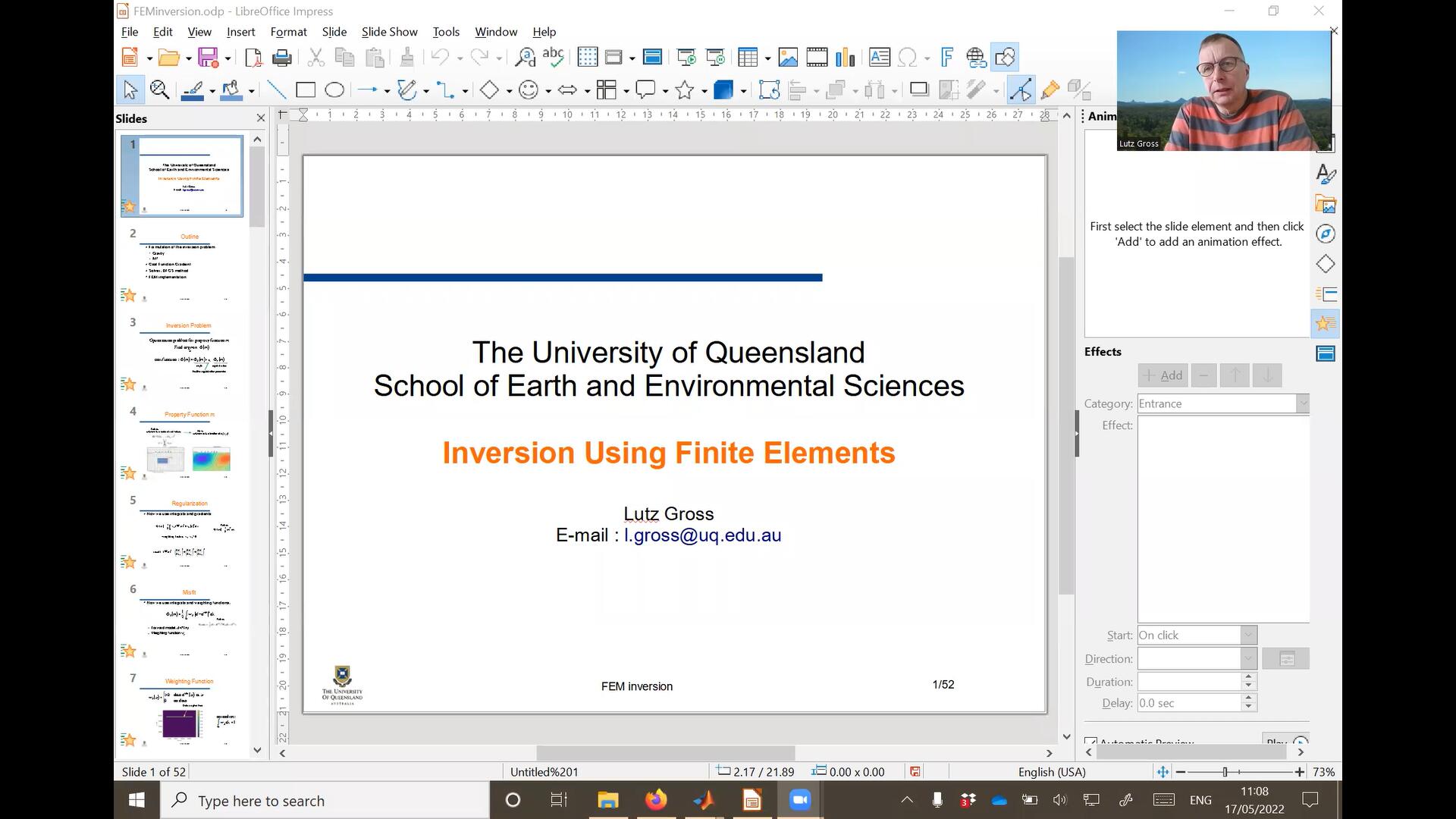Click the zoom slider handle

pos(1225,772)
